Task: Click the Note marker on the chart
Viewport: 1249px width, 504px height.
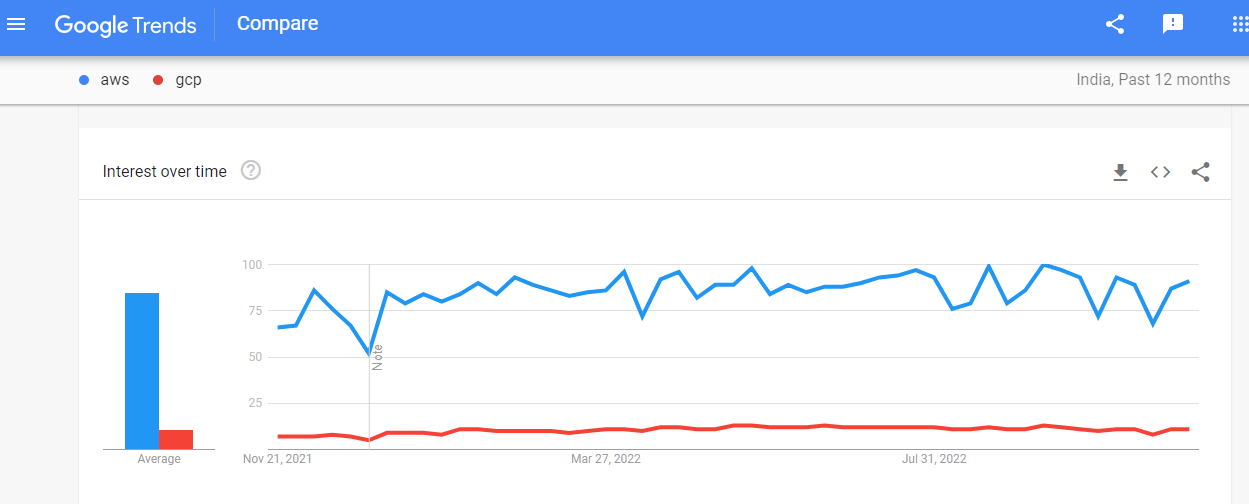Action: (377, 357)
